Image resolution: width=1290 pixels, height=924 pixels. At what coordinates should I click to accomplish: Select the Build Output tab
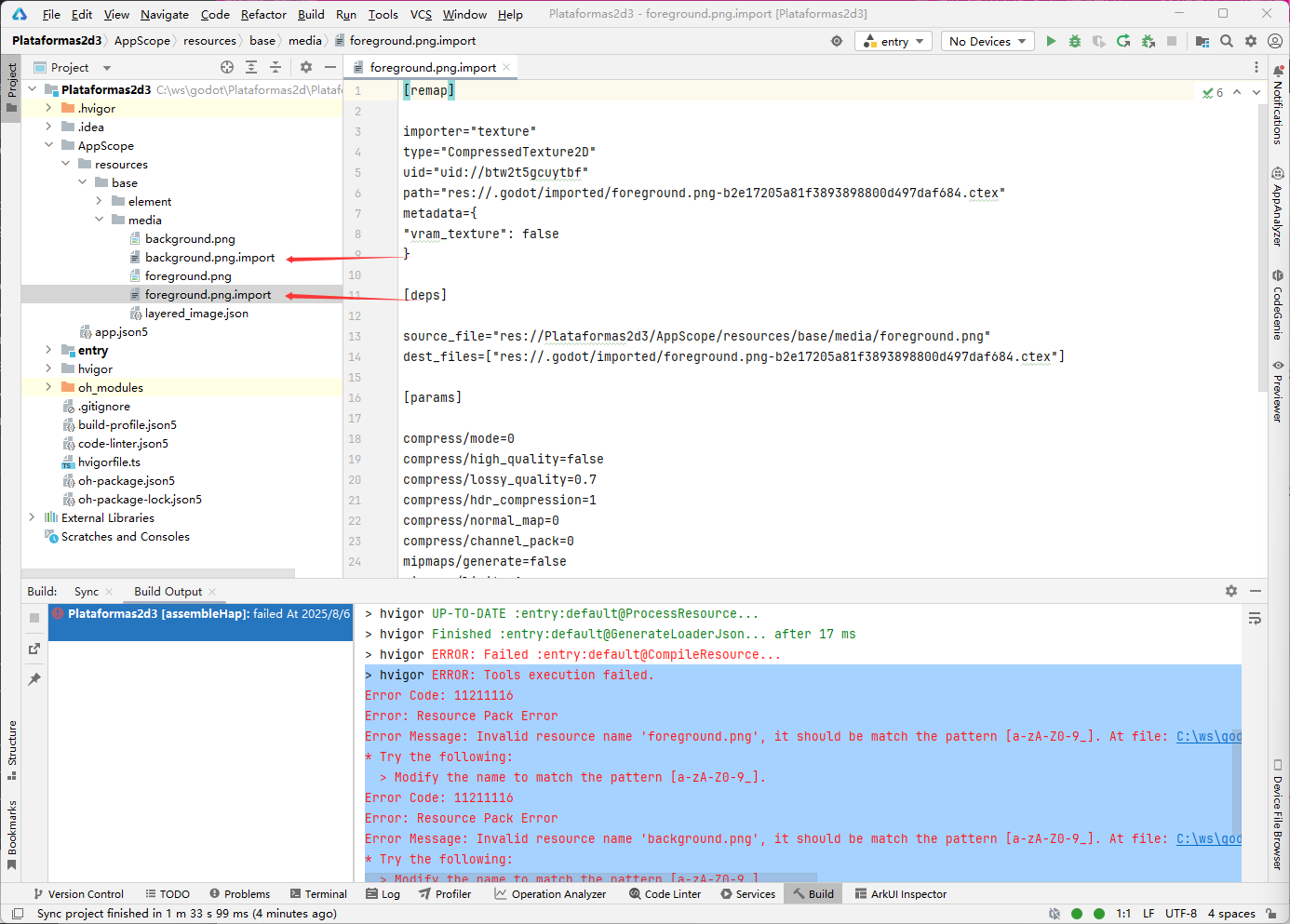tap(168, 591)
